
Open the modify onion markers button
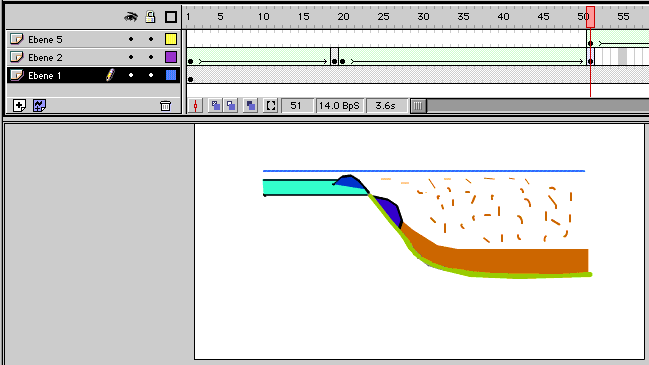tap(271, 106)
